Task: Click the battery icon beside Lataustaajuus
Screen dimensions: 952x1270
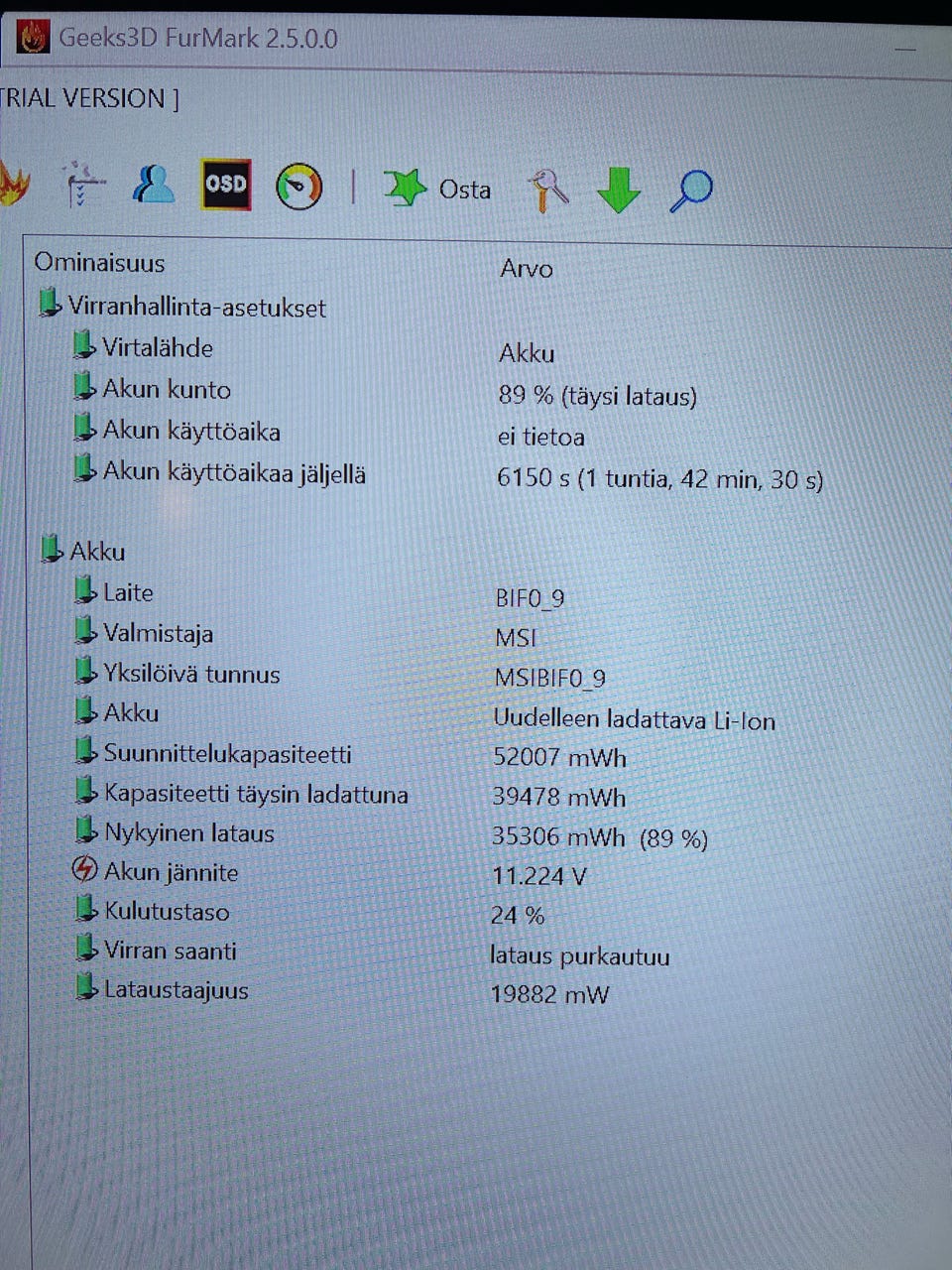Action: [x=87, y=986]
